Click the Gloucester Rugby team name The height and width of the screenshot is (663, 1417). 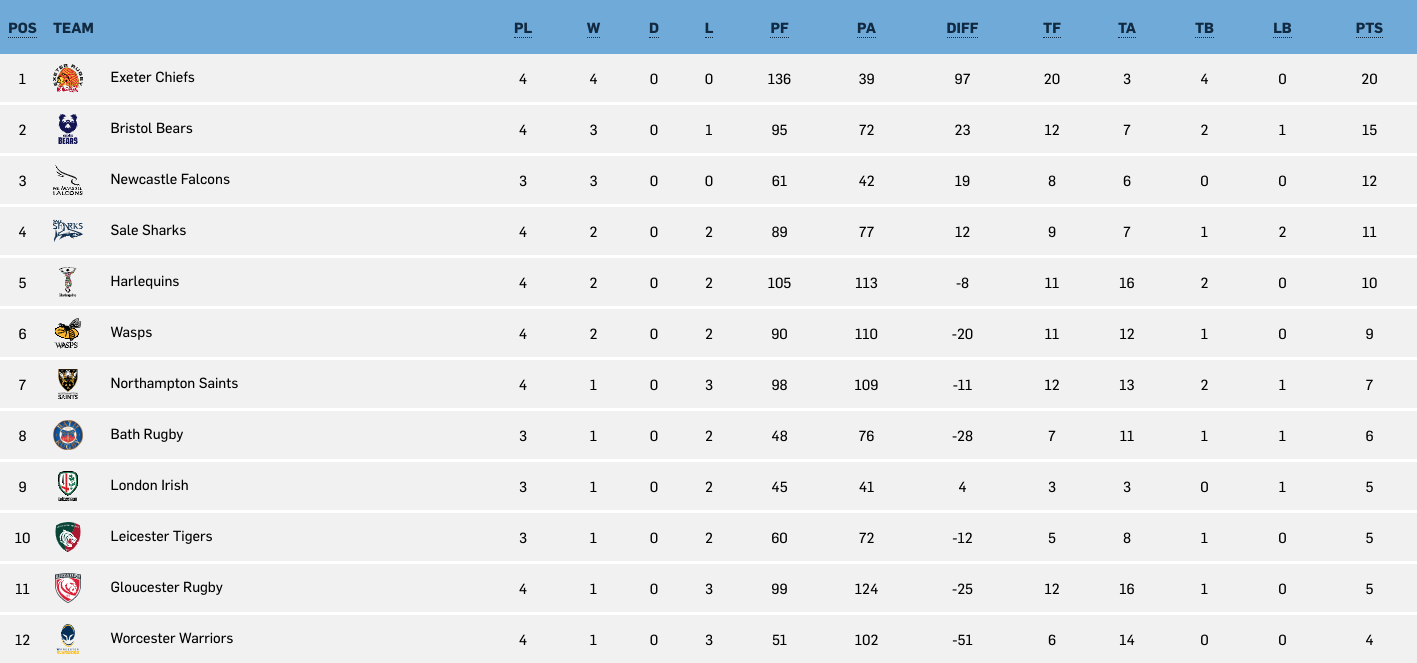click(x=167, y=587)
